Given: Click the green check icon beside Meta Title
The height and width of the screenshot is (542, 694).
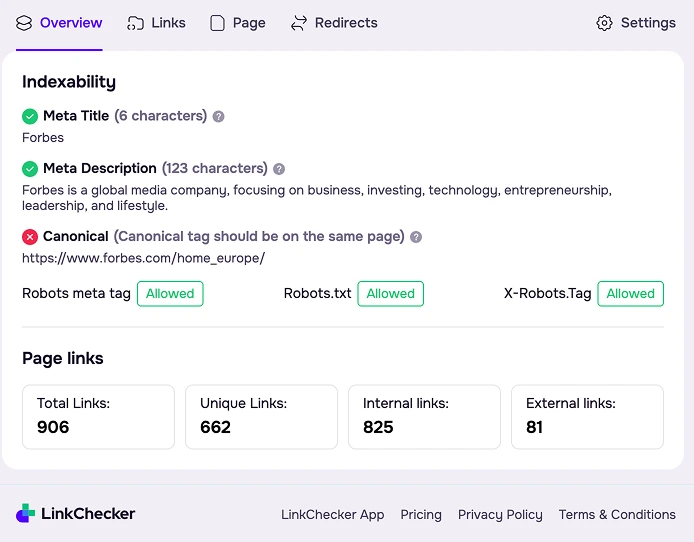Looking at the screenshot, I should click(x=30, y=116).
